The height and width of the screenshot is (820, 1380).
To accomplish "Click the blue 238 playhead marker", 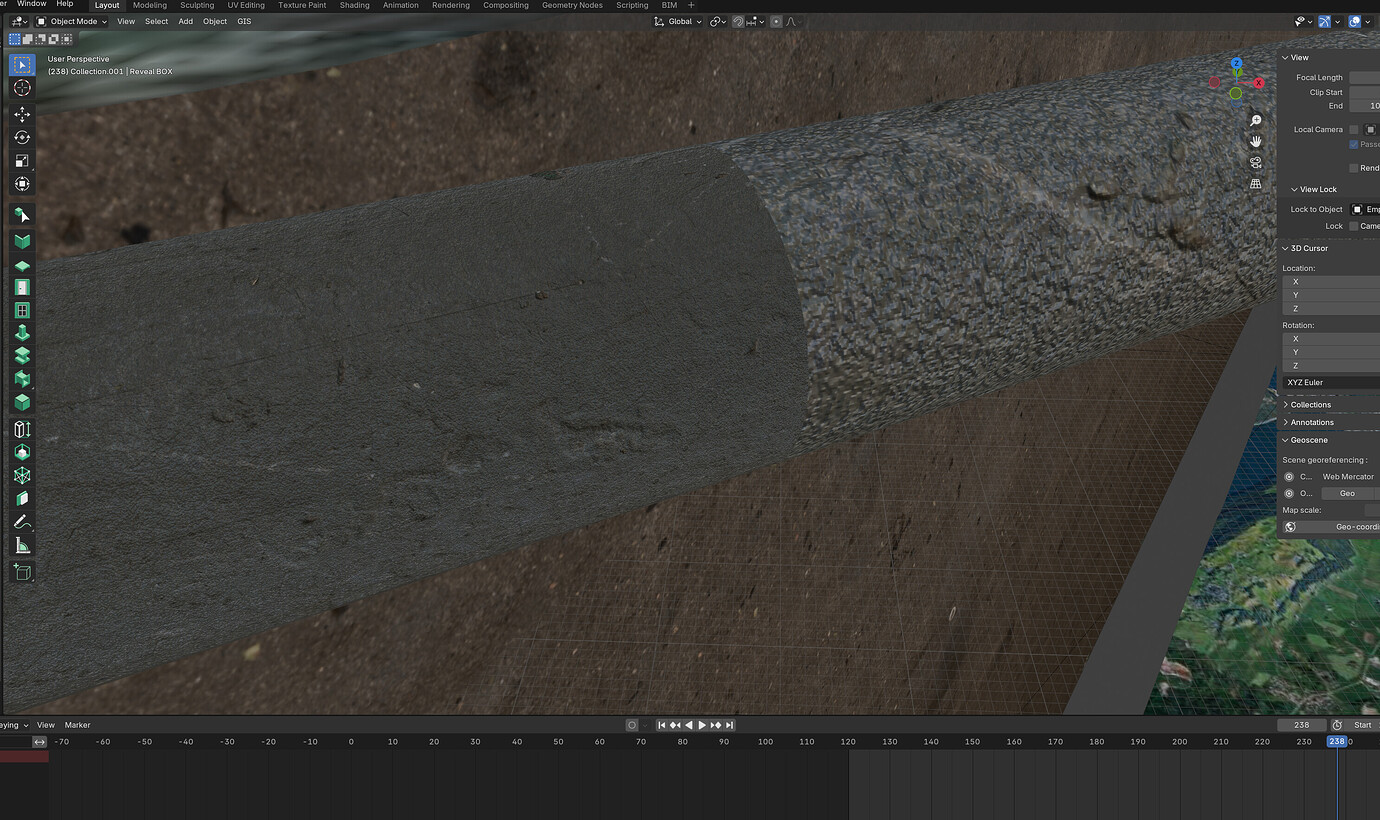I will click(1337, 742).
